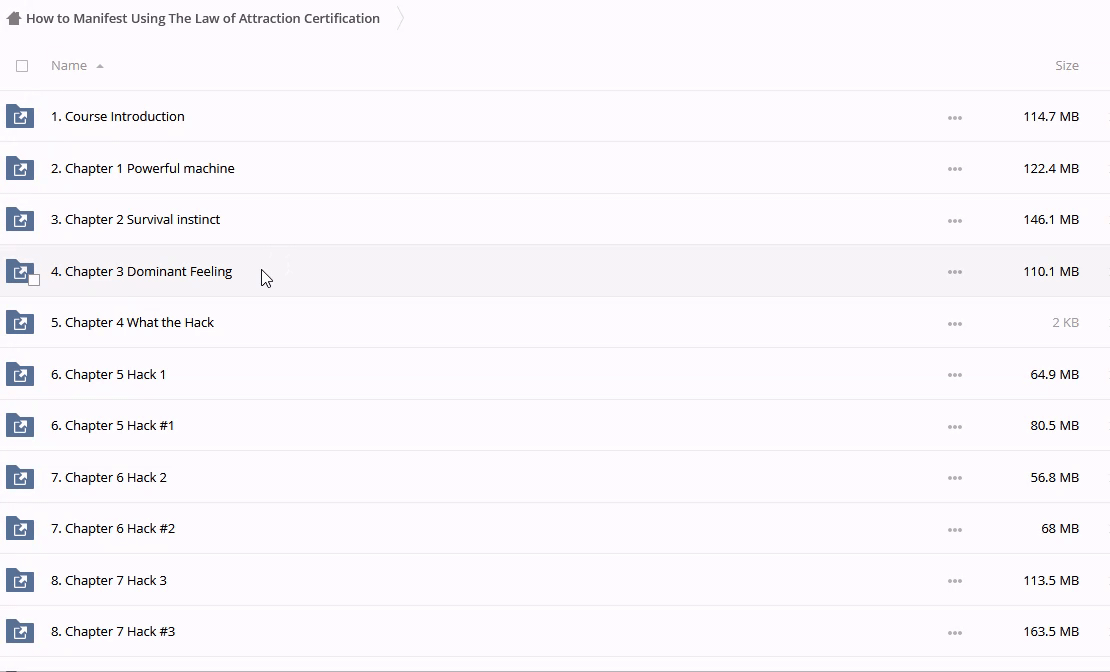This screenshot has width=1110, height=672.
Task: Click the folder icon for Chapter 2 Survival instinct
Action: point(20,220)
